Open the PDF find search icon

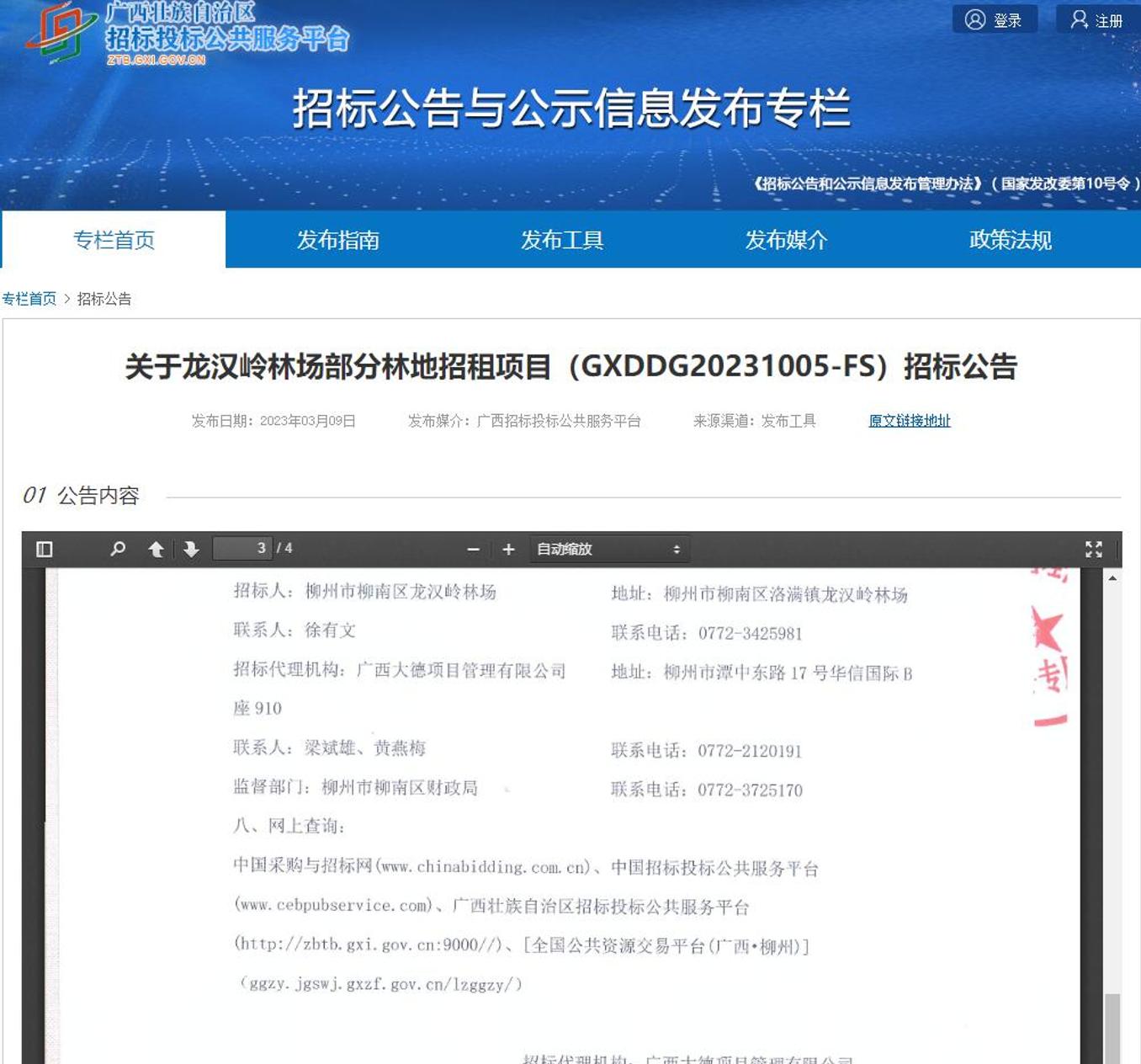(118, 550)
